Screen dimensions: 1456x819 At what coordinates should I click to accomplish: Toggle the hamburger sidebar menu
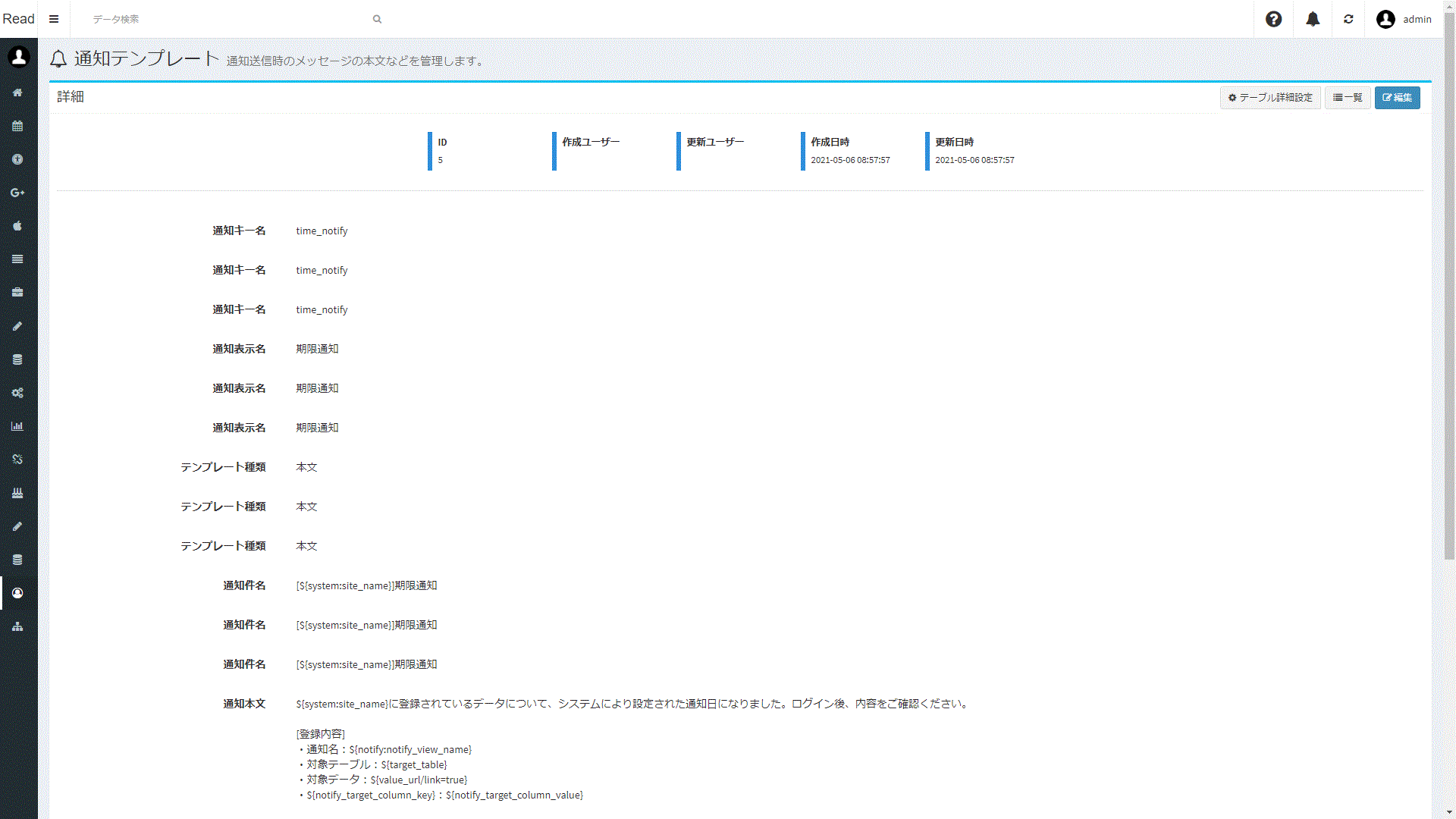(x=54, y=19)
